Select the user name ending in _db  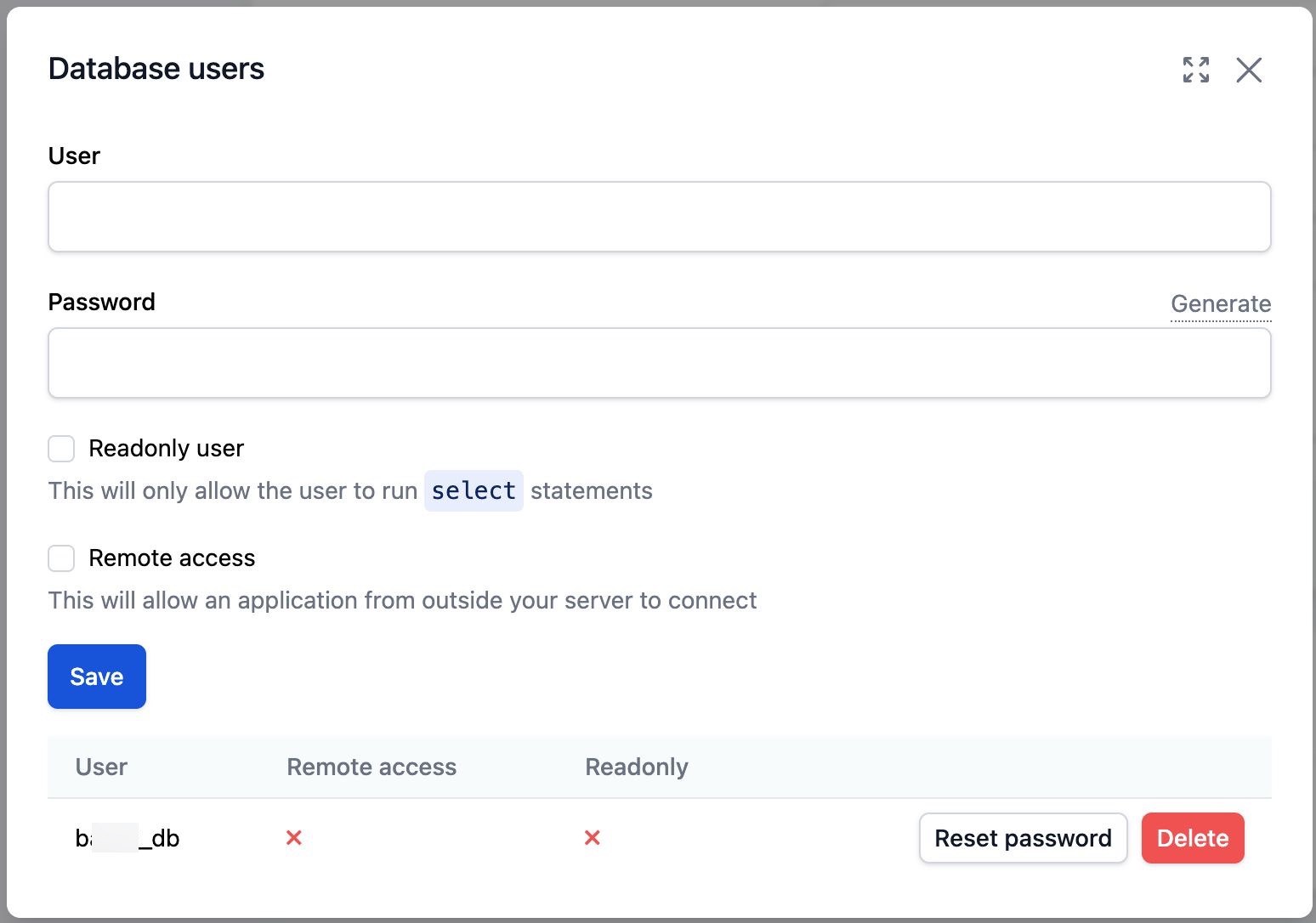point(128,839)
